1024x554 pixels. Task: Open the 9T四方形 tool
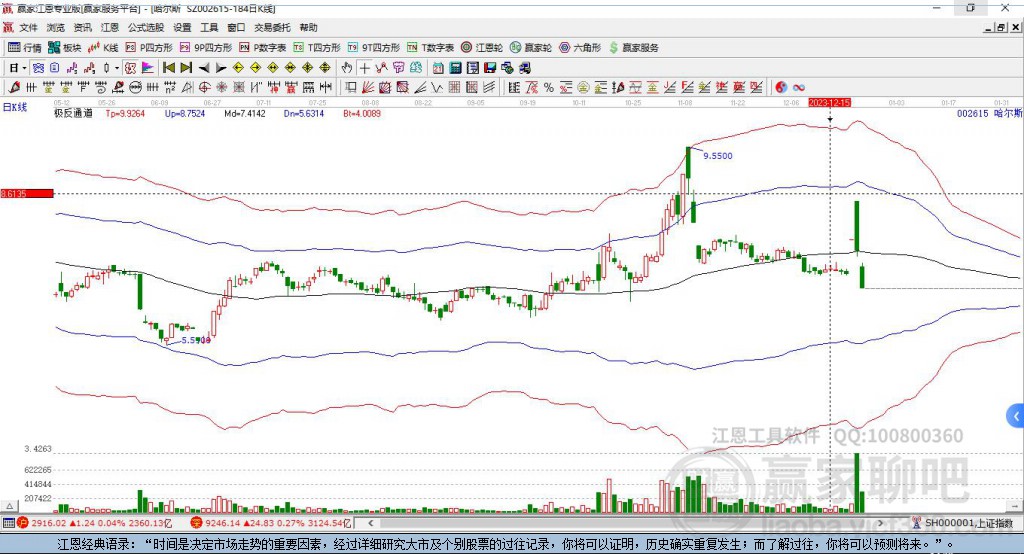374,48
